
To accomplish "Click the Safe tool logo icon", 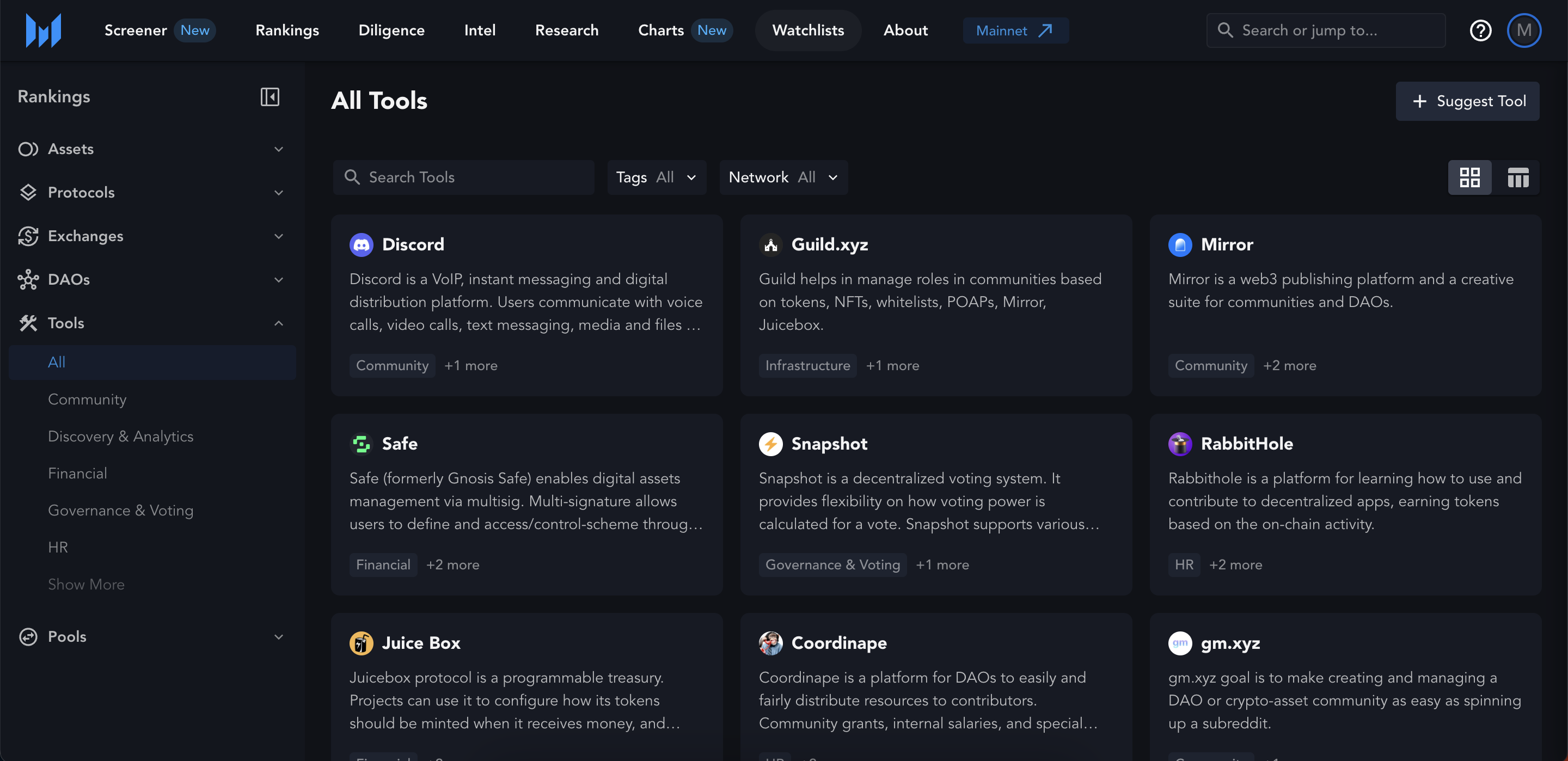I will pos(361,444).
